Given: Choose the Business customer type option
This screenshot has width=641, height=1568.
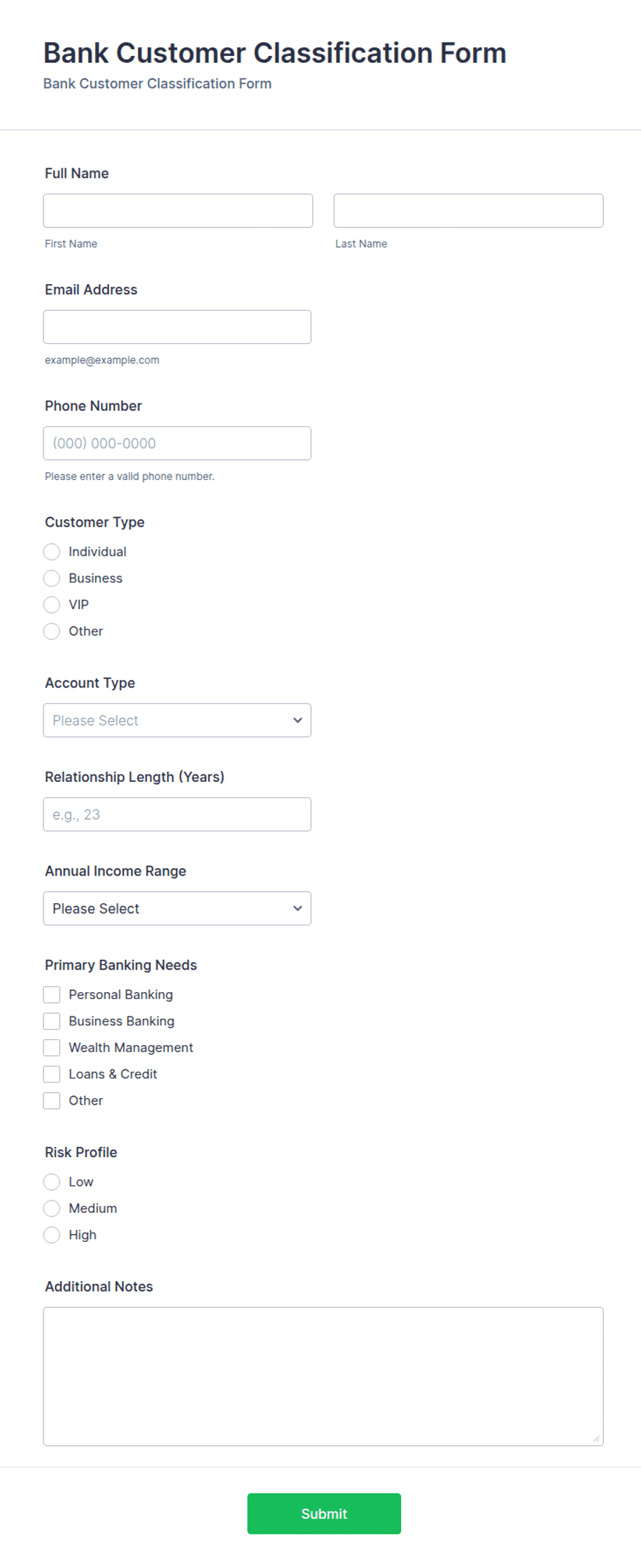Looking at the screenshot, I should point(52,578).
